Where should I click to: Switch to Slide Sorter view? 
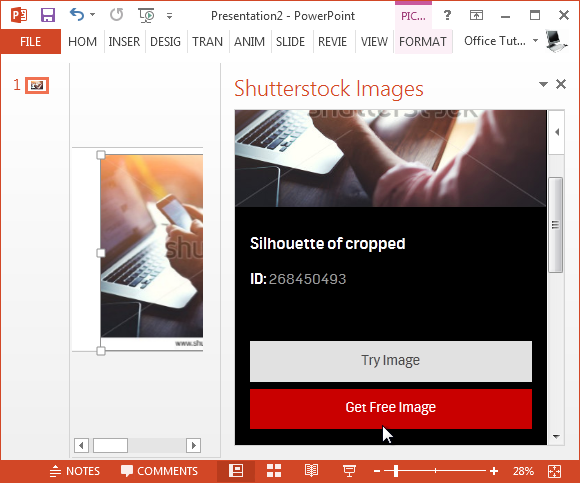(274, 471)
